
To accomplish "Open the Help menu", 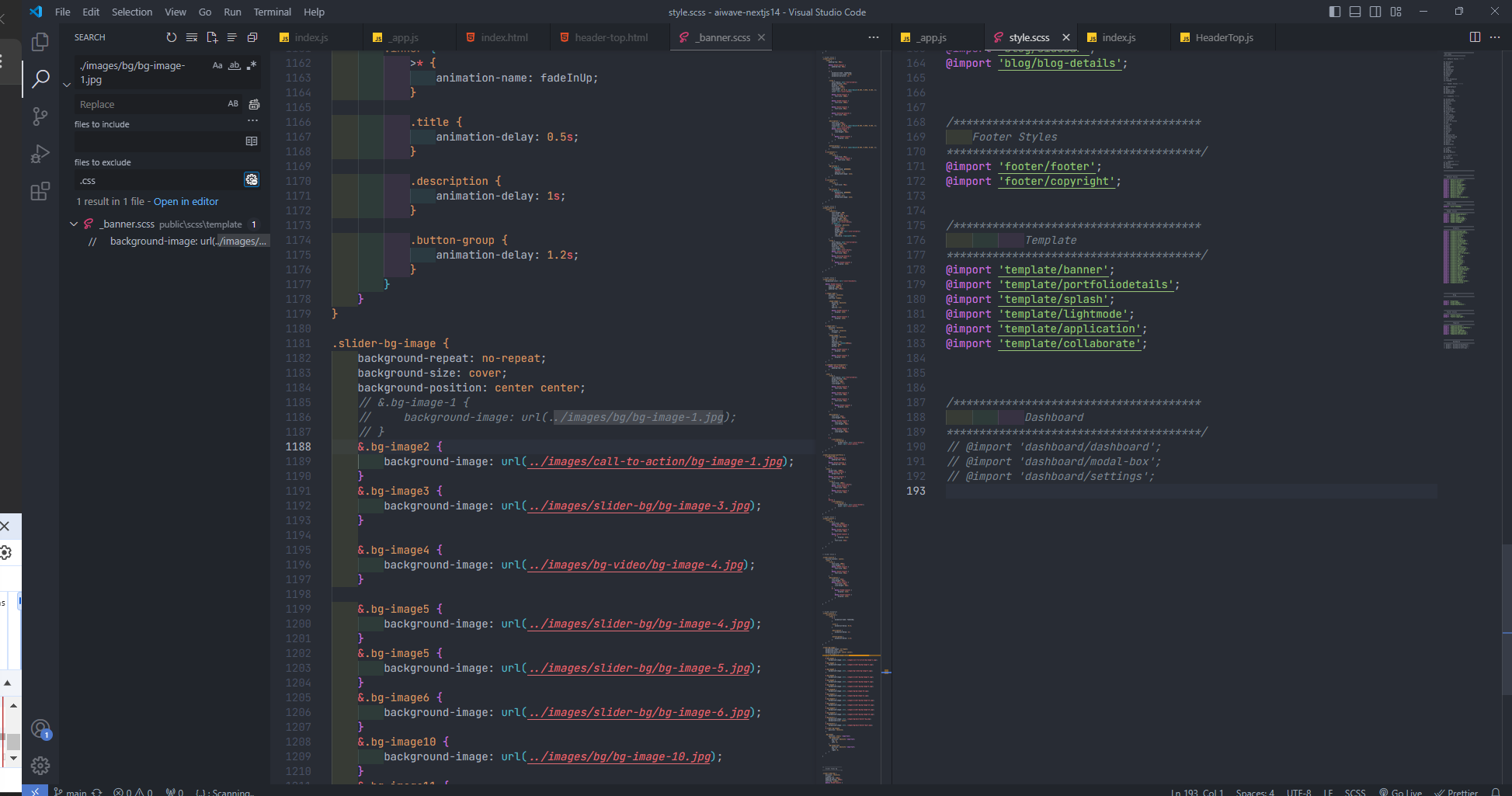I will point(314,12).
